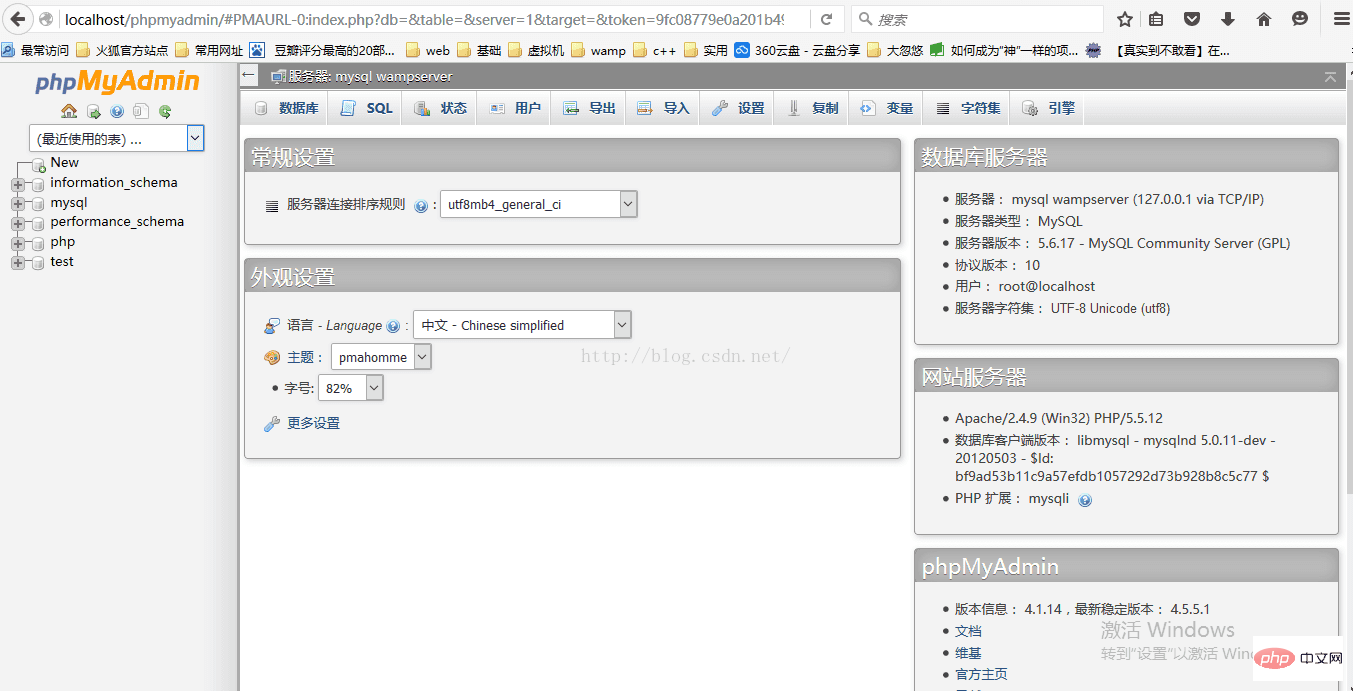Open the 设置 tab
Image resolution: width=1353 pixels, height=691 pixels.
[738, 108]
